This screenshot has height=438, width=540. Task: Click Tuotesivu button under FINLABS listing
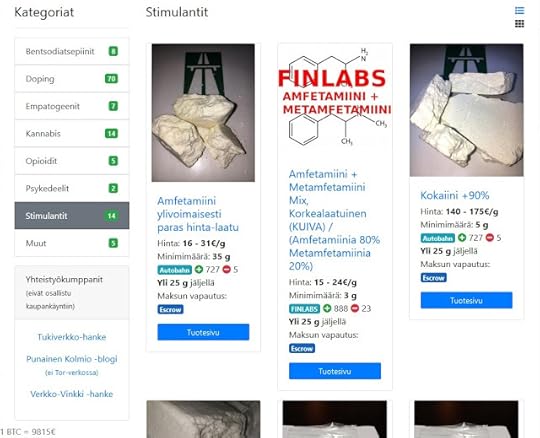(335, 371)
